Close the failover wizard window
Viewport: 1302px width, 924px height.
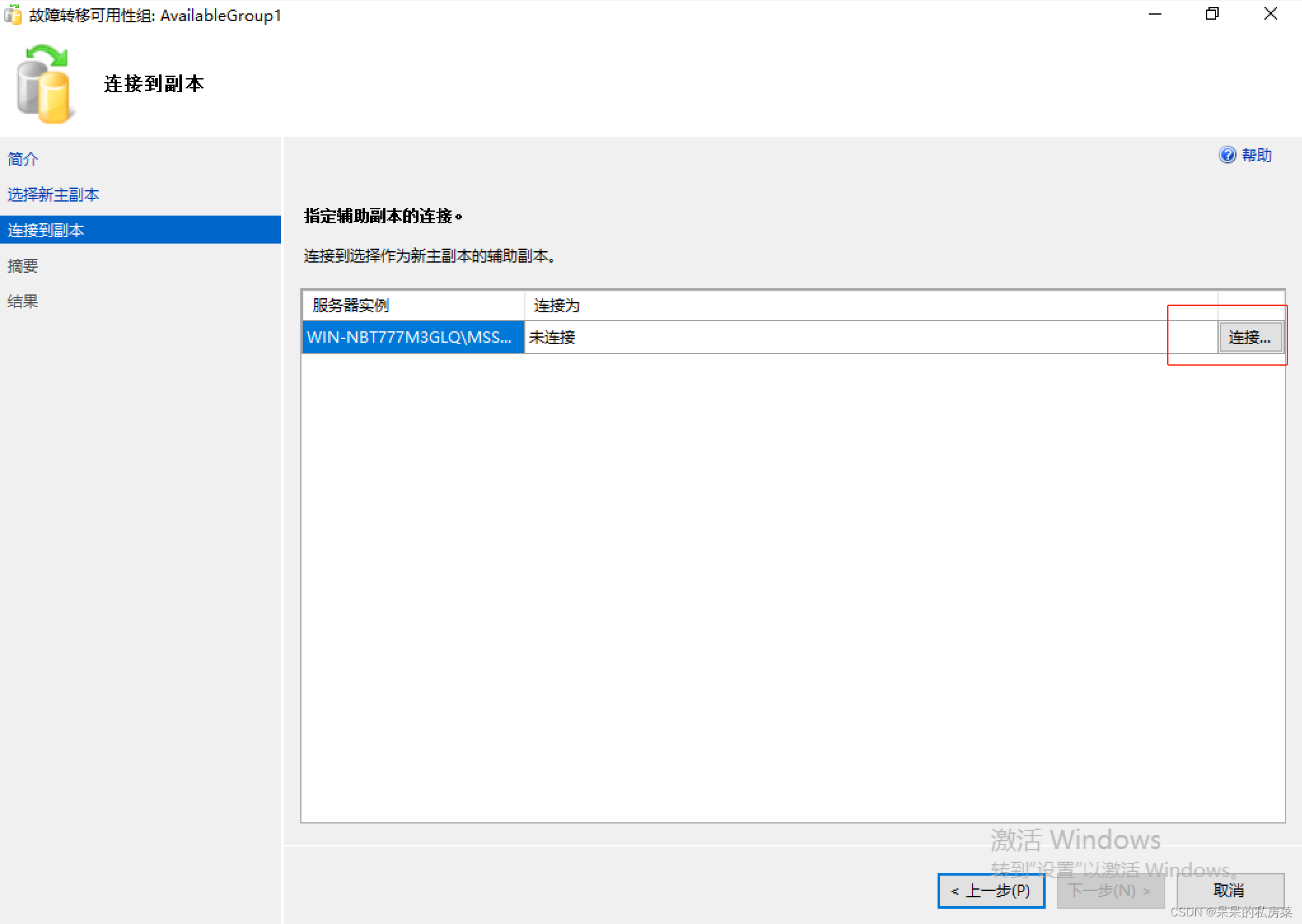[x=1271, y=14]
